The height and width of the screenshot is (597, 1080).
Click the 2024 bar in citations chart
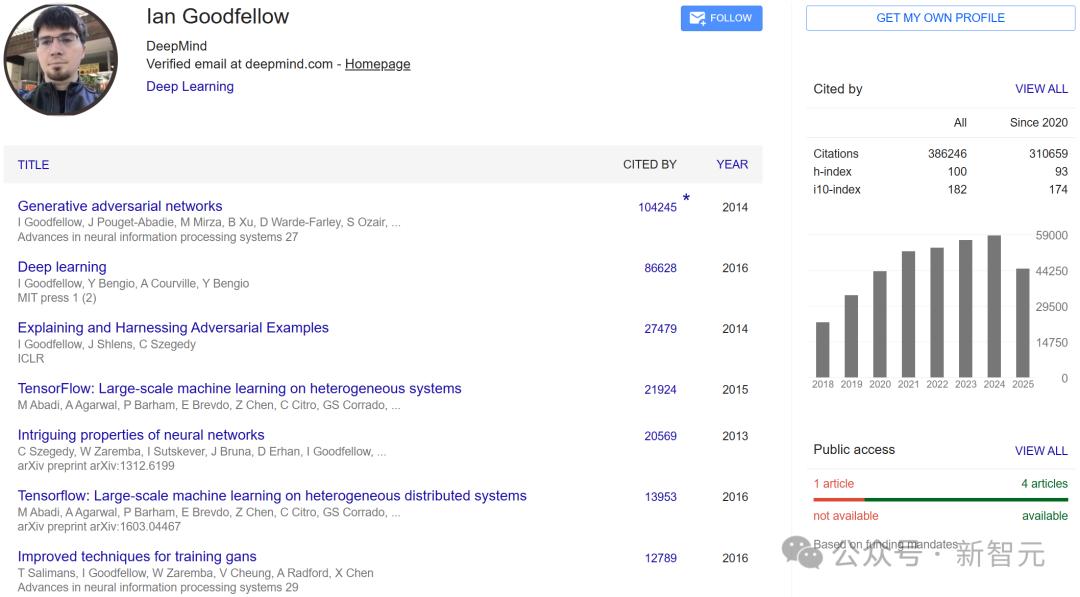(x=994, y=306)
